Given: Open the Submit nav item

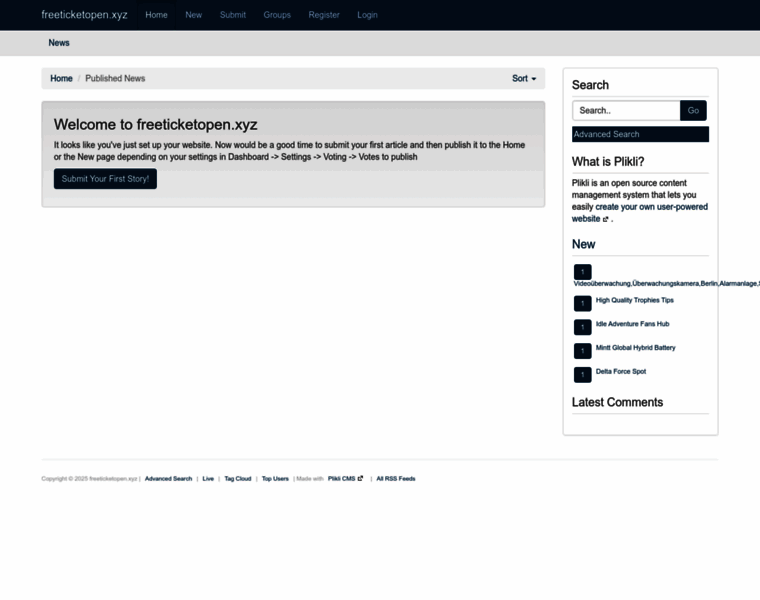Looking at the screenshot, I should 233,15.
